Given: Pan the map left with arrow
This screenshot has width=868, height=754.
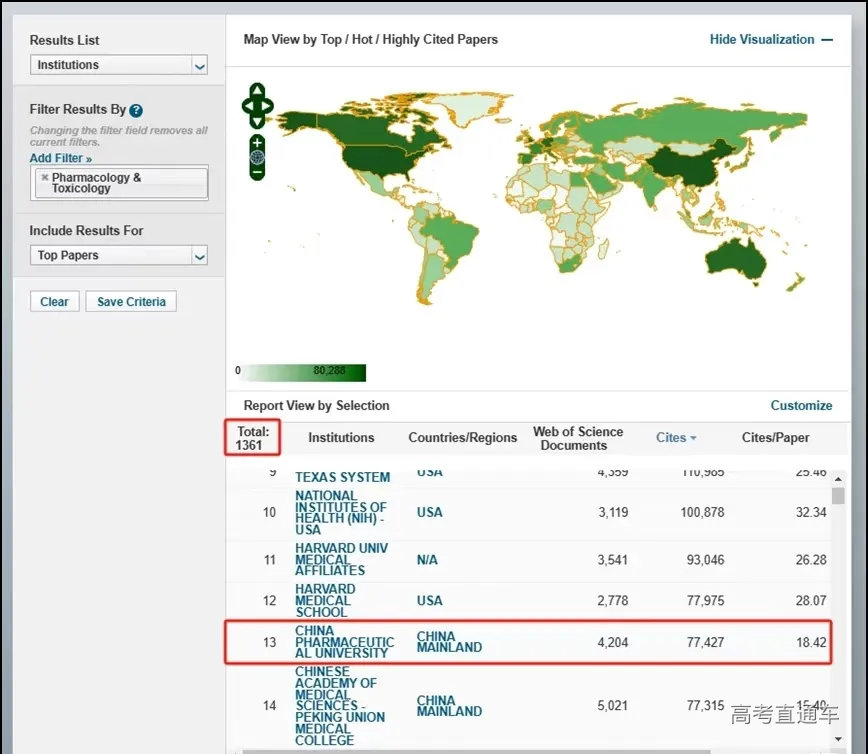Looking at the screenshot, I should [247, 105].
